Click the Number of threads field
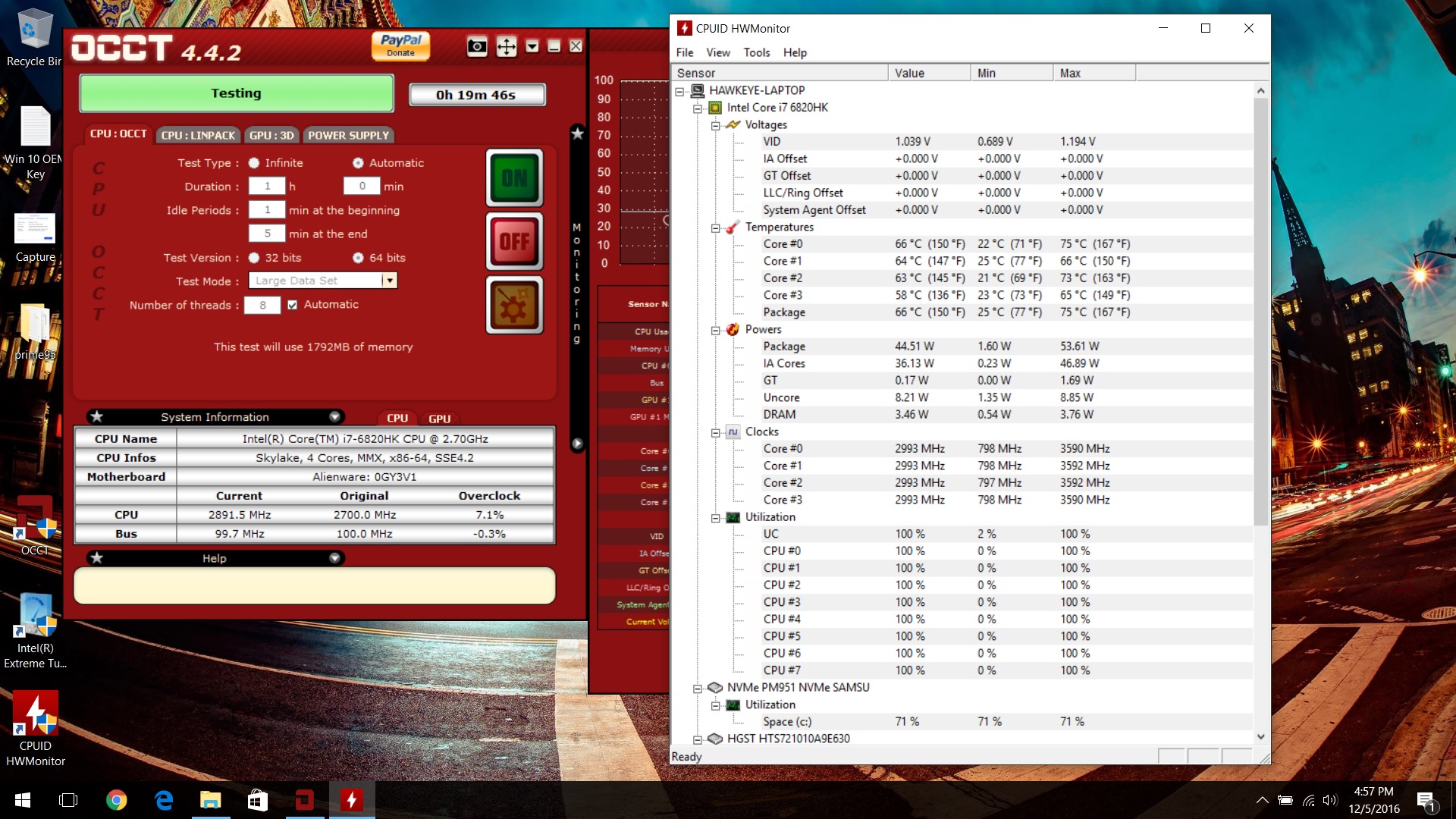Screen dimensions: 1456x819 coord(262,305)
